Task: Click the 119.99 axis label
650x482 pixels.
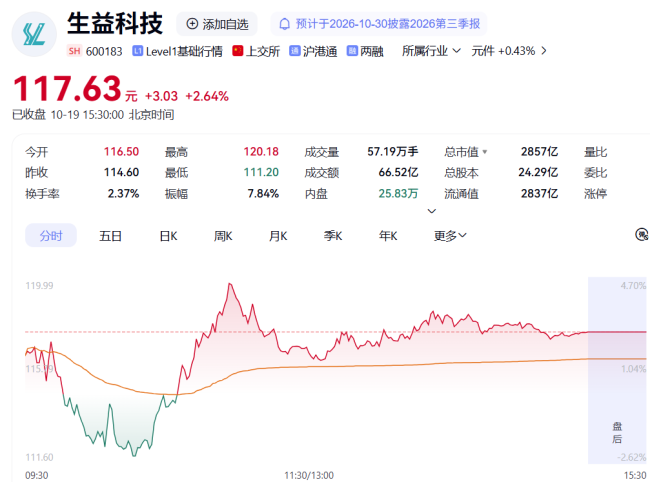Action: point(39,286)
